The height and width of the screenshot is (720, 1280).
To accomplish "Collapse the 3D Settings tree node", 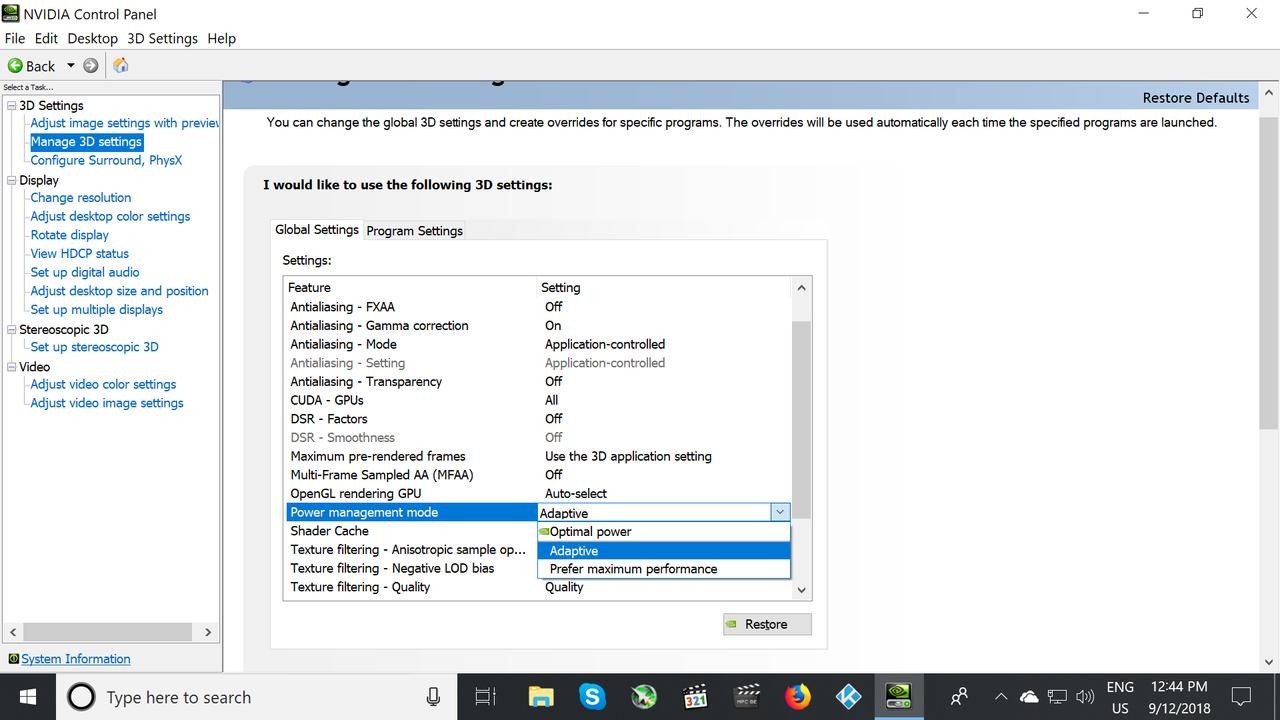I will pyautogui.click(x=12, y=106).
